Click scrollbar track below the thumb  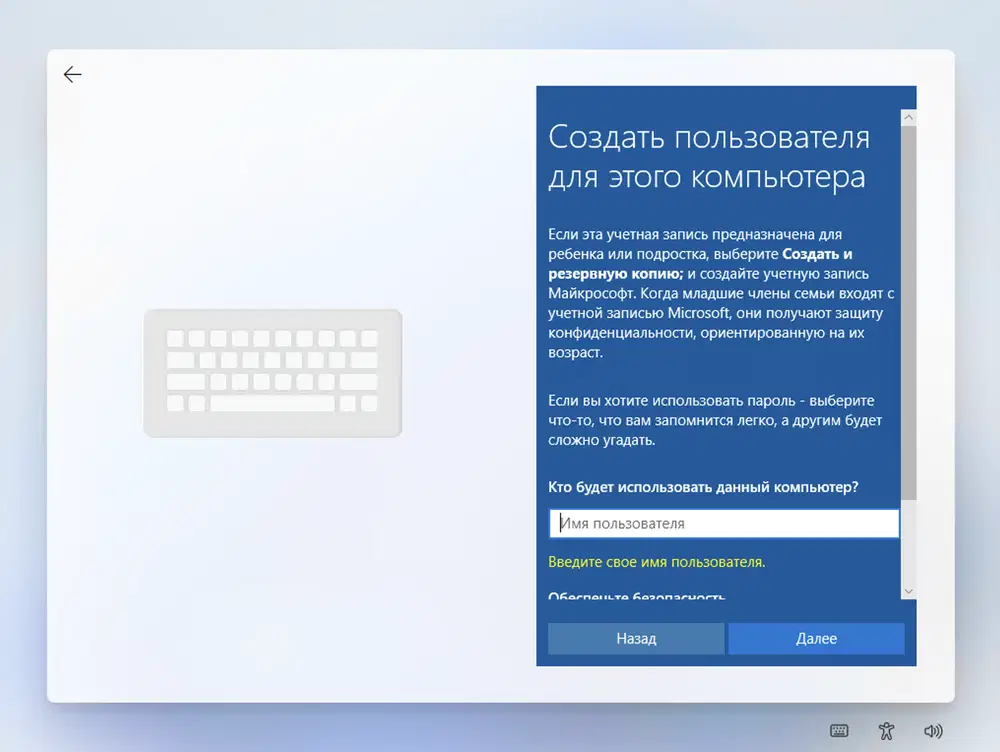tap(909, 542)
